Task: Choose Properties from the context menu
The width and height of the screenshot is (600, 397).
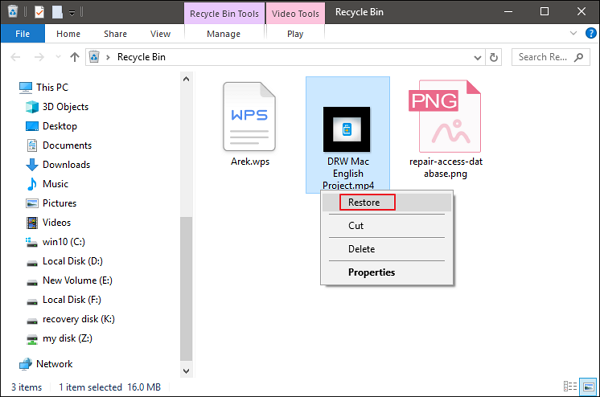Action: click(387, 272)
